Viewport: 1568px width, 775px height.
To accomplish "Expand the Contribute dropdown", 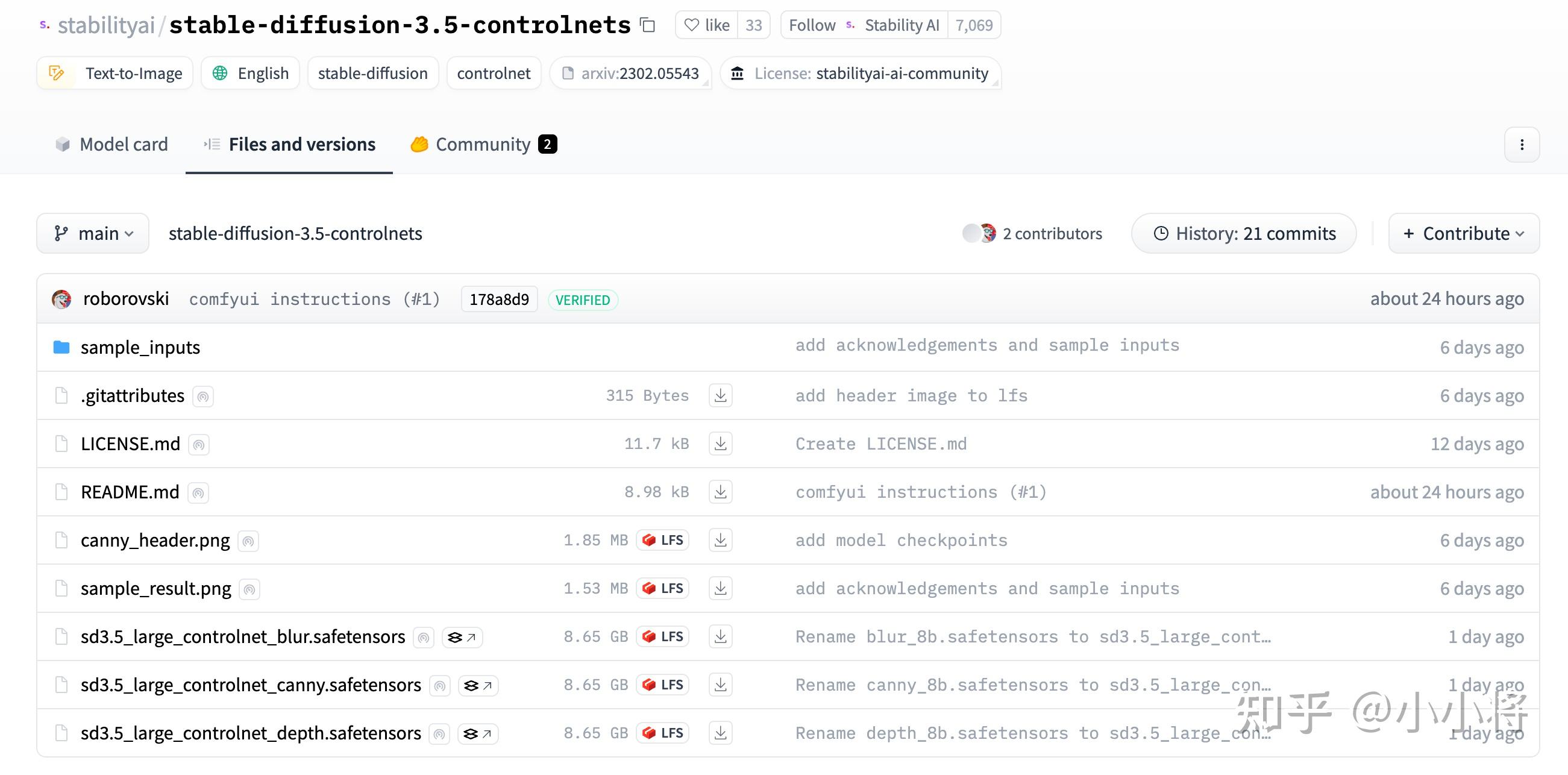I will (x=1463, y=234).
